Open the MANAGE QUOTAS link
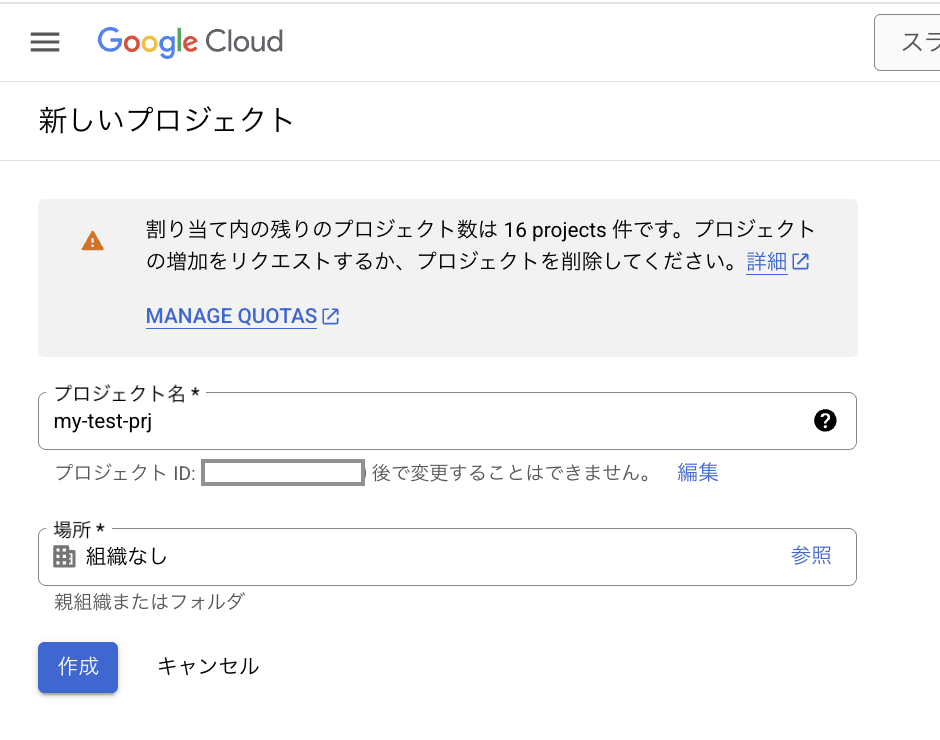Image resolution: width=940 pixels, height=740 pixels. point(231,317)
